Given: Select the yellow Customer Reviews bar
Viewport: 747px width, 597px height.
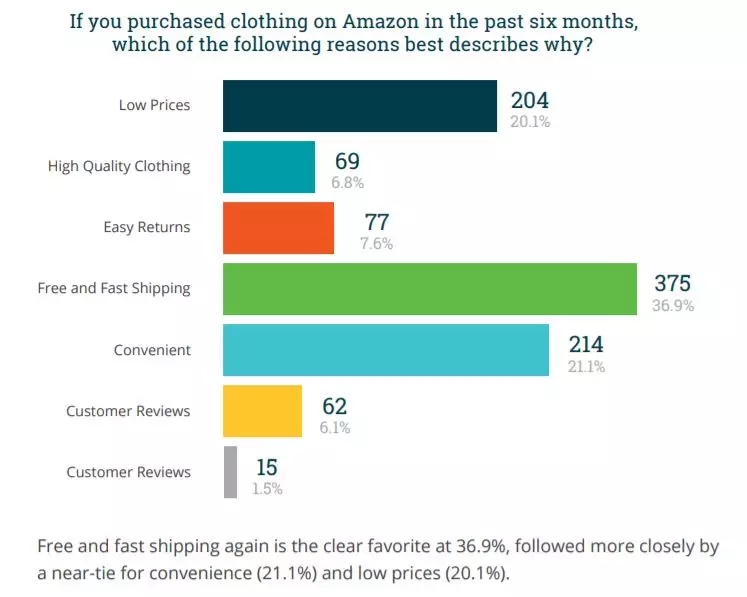Looking at the screenshot, I should point(262,411).
